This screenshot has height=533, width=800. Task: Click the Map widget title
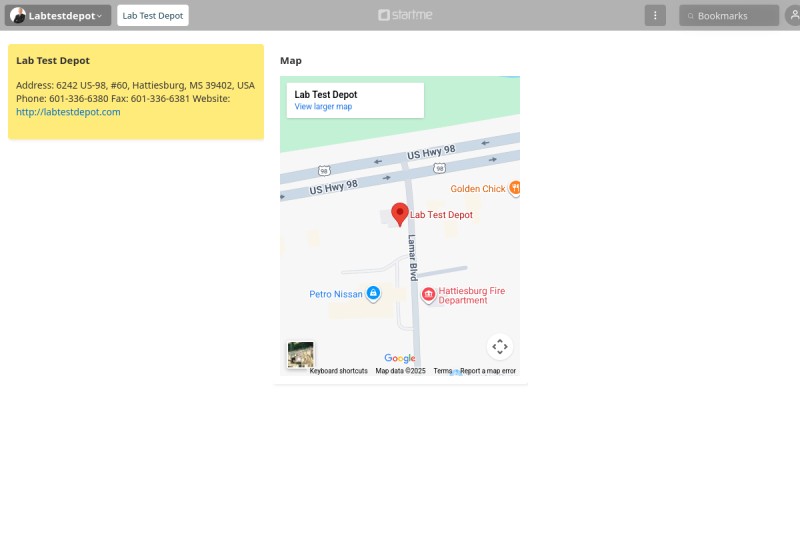pos(291,60)
